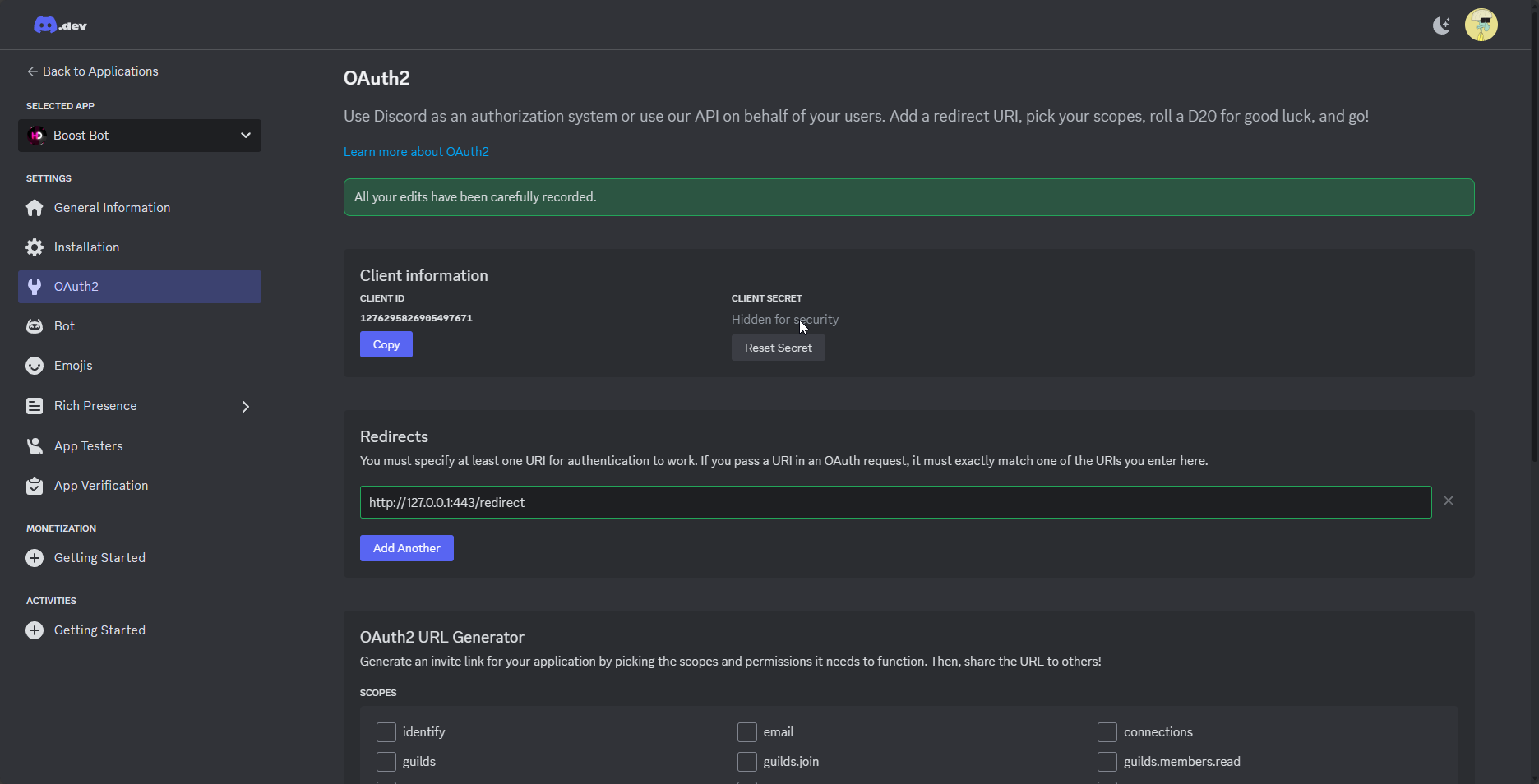Expand the Rich Presence submenu arrow
This screenshot has width=1539, height=784.
(x=245, y=407)
